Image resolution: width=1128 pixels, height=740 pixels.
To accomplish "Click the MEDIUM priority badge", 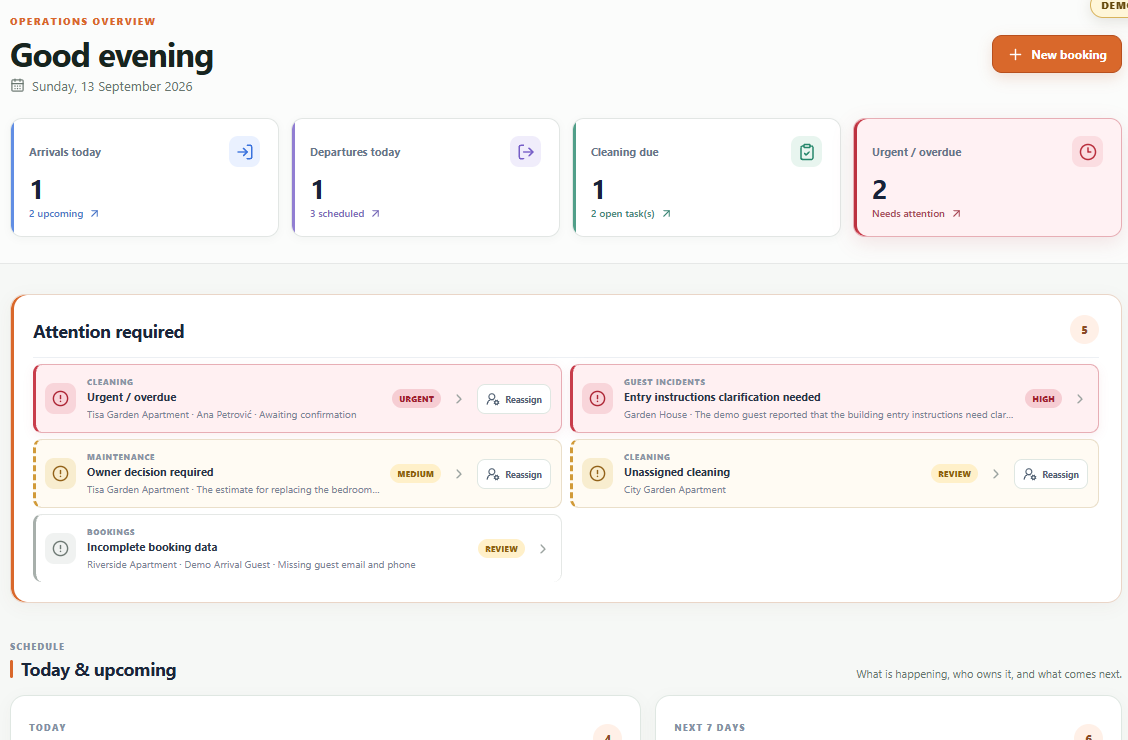I will pyautogui.click(x=415, y=474).
